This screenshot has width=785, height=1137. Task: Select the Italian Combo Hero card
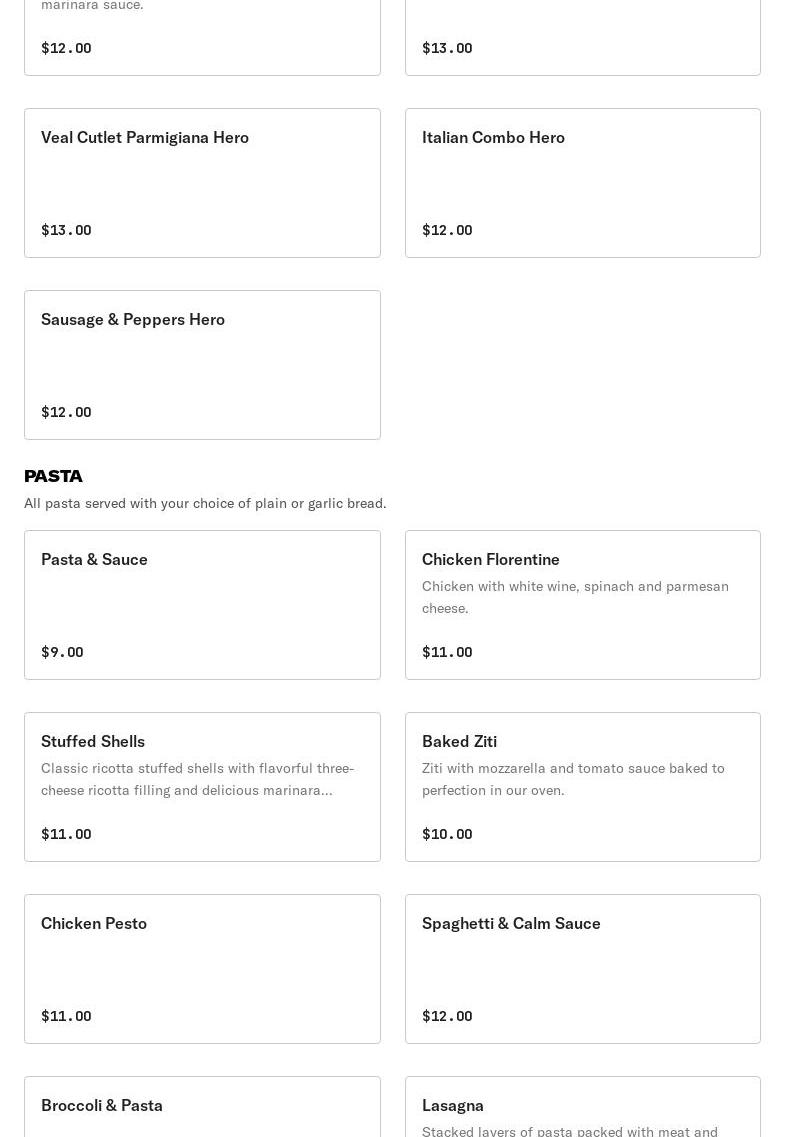(583, 183)
